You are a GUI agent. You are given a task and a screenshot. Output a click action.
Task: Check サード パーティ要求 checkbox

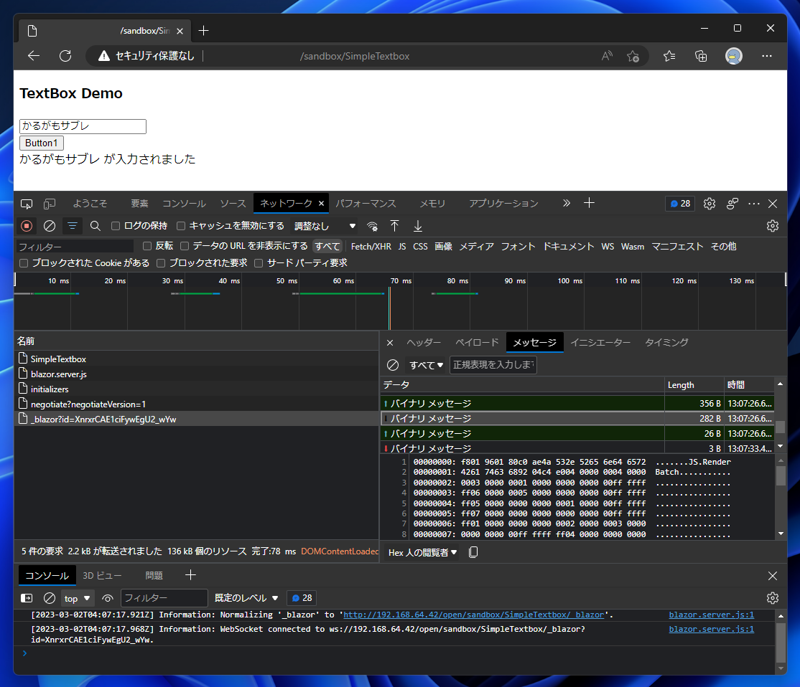259,263
